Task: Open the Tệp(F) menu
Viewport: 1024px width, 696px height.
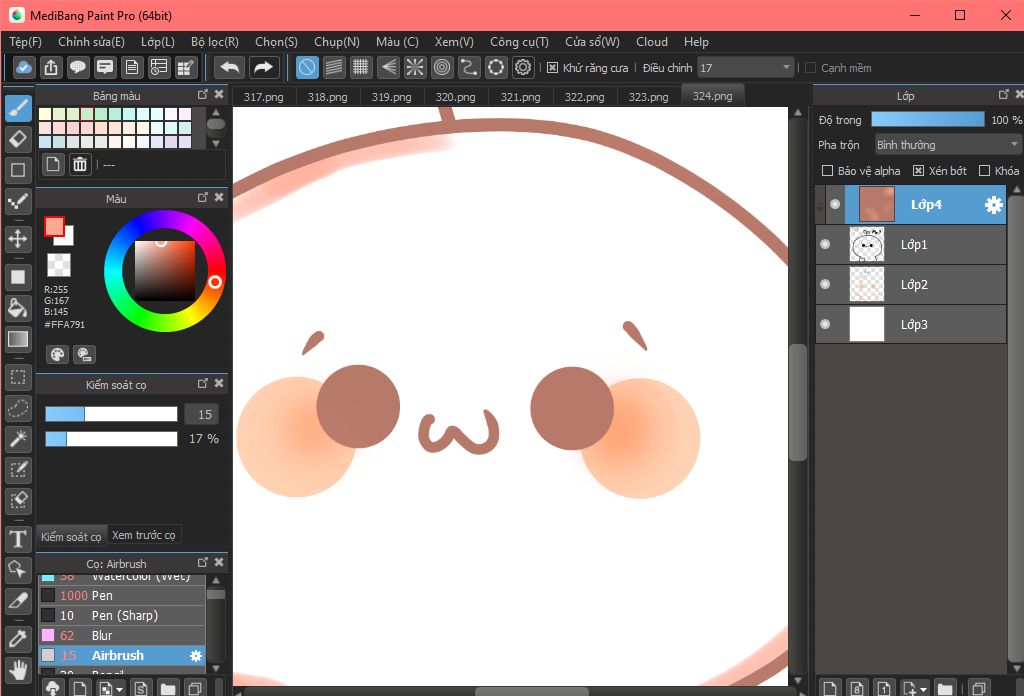Action: coord(25,42)
